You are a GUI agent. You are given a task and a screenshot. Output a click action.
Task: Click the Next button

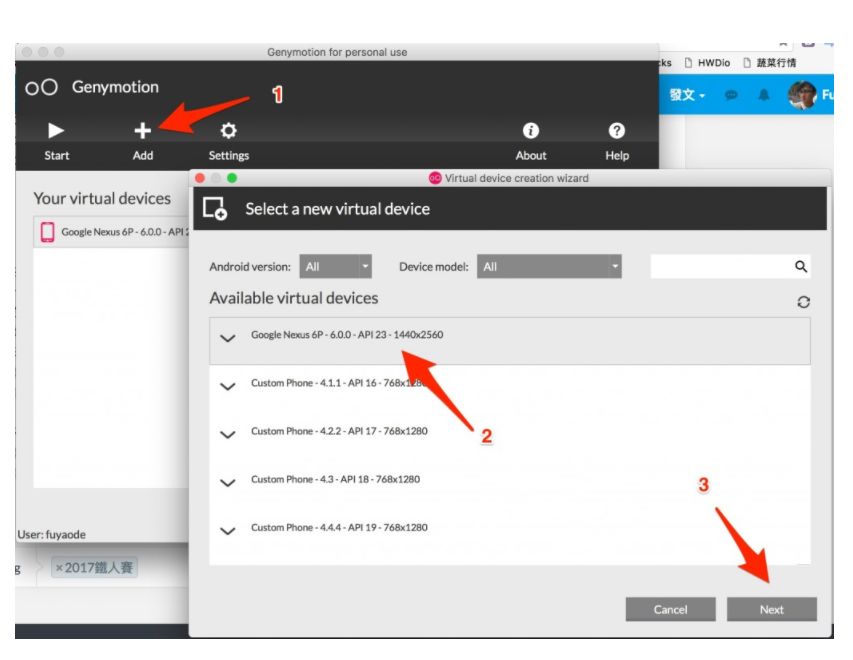click(x=771, y=609)
